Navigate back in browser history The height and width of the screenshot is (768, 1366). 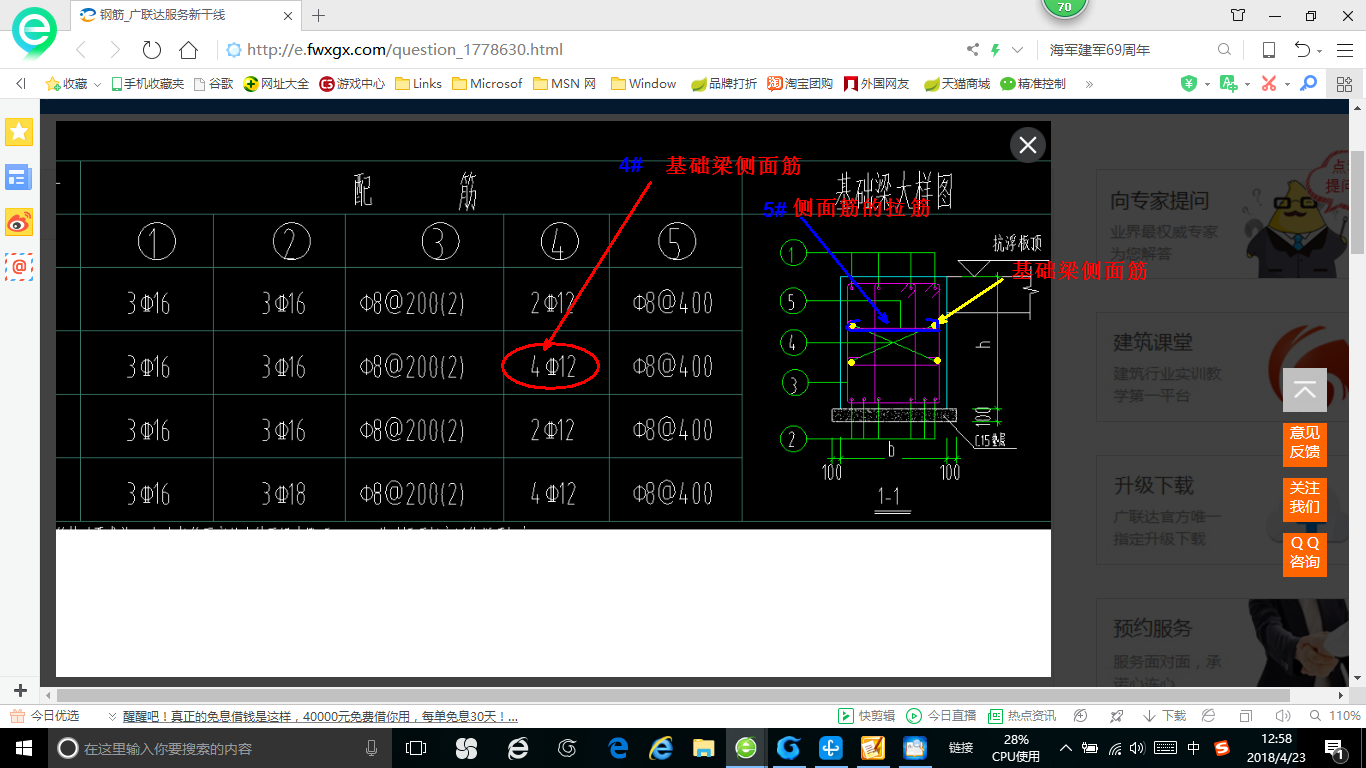[81, 50]
